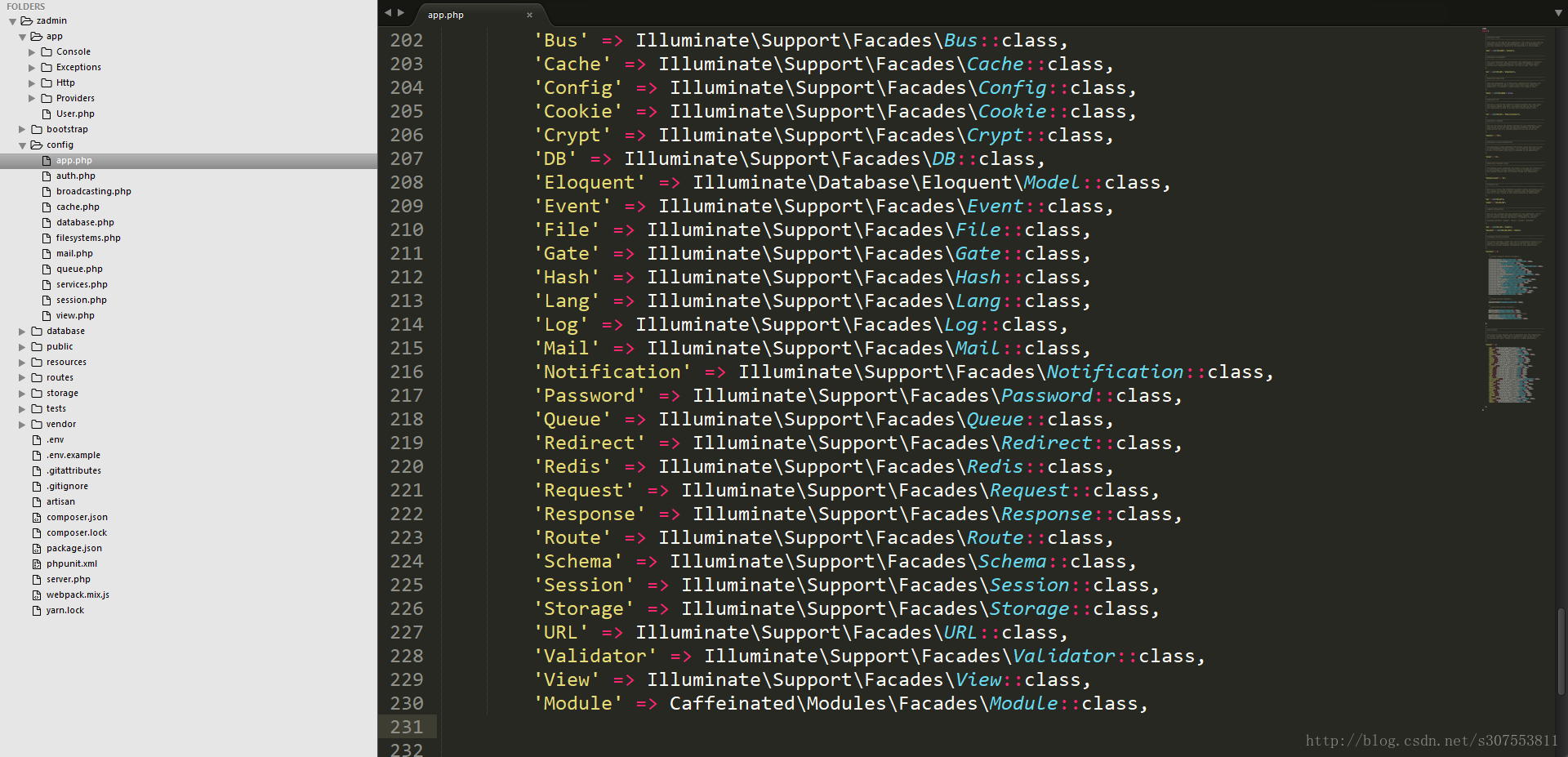Click the composer.json file icon
1568x757 pixels.
coord(37,518)
